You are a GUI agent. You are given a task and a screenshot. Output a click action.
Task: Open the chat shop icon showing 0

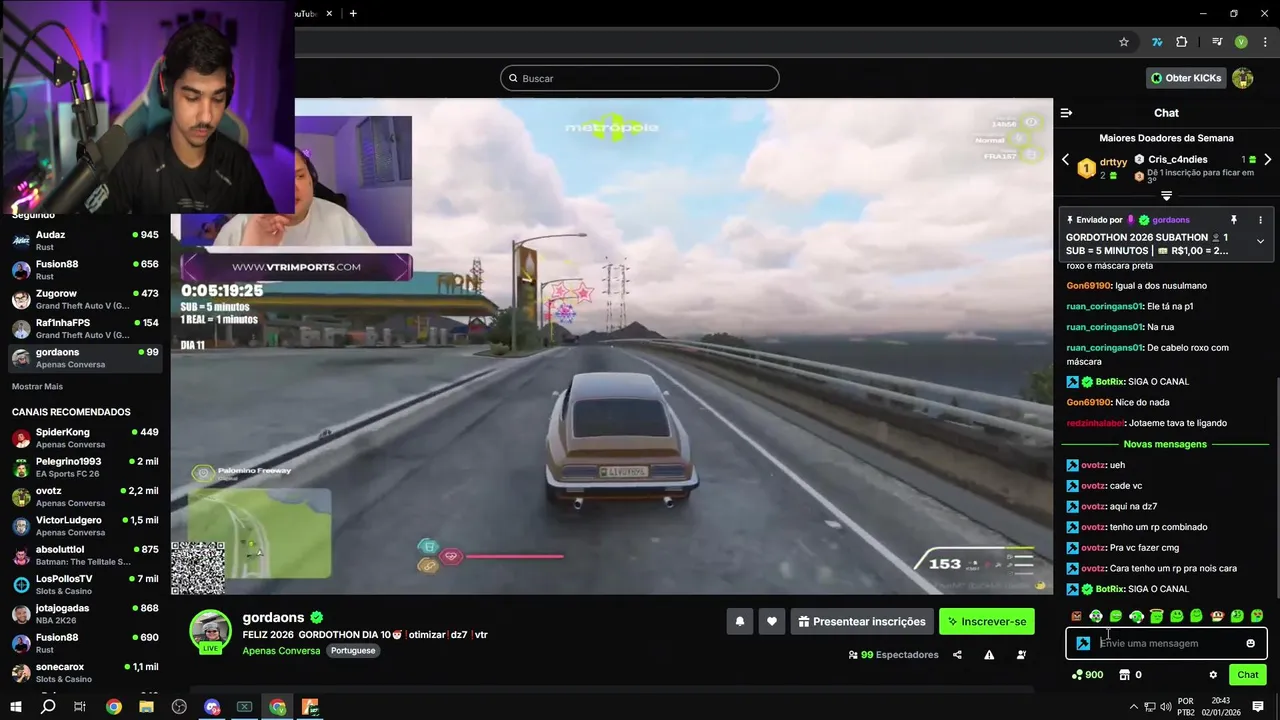coord(1130,675)
